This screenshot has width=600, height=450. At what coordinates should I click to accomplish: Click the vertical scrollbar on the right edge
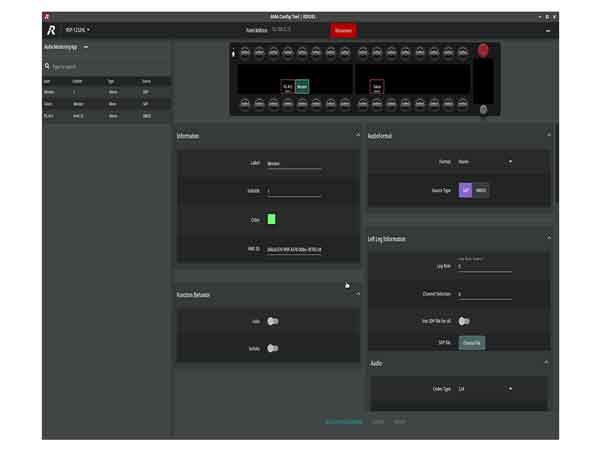tap(556, 165)
